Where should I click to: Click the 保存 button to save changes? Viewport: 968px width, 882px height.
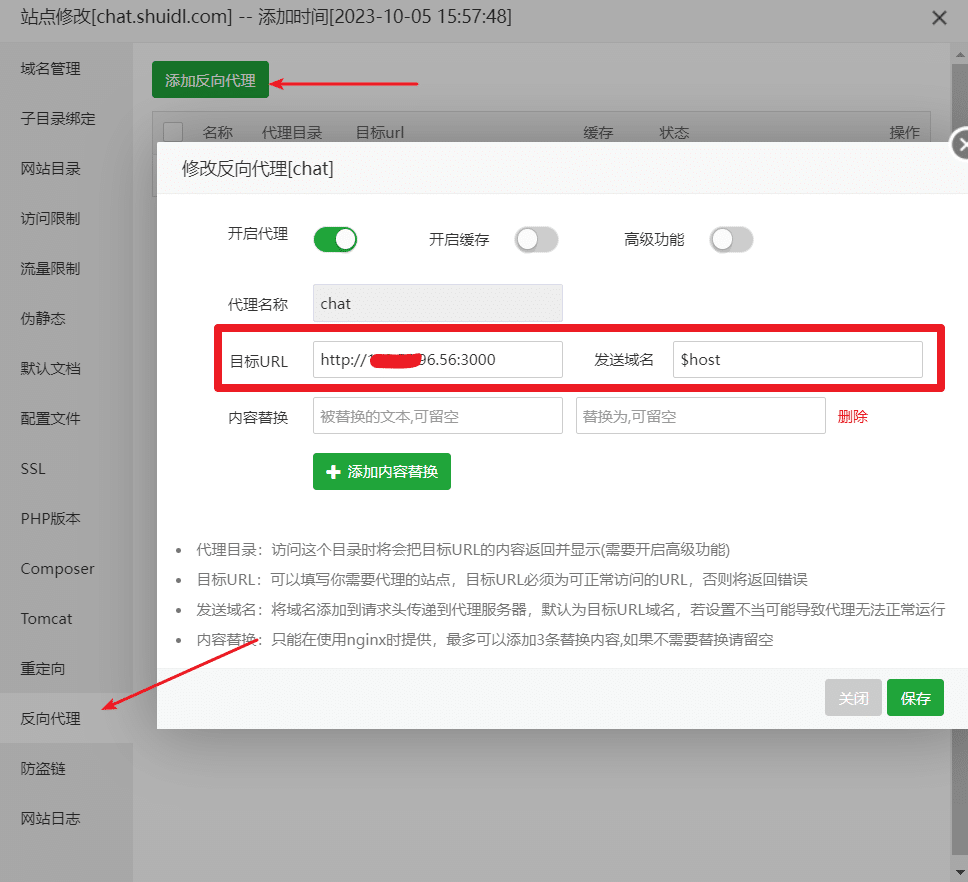[915, 697]
